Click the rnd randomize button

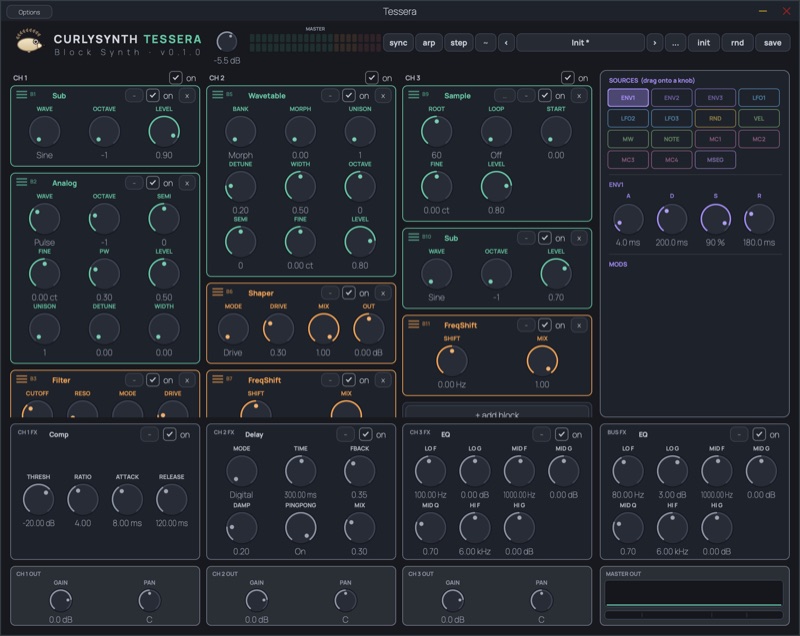click(x=737, y=43)
